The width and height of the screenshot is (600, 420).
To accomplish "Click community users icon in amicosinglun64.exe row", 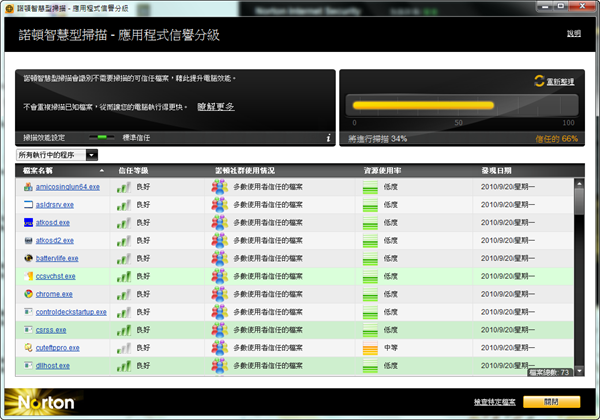I will [x=220, y=187].
